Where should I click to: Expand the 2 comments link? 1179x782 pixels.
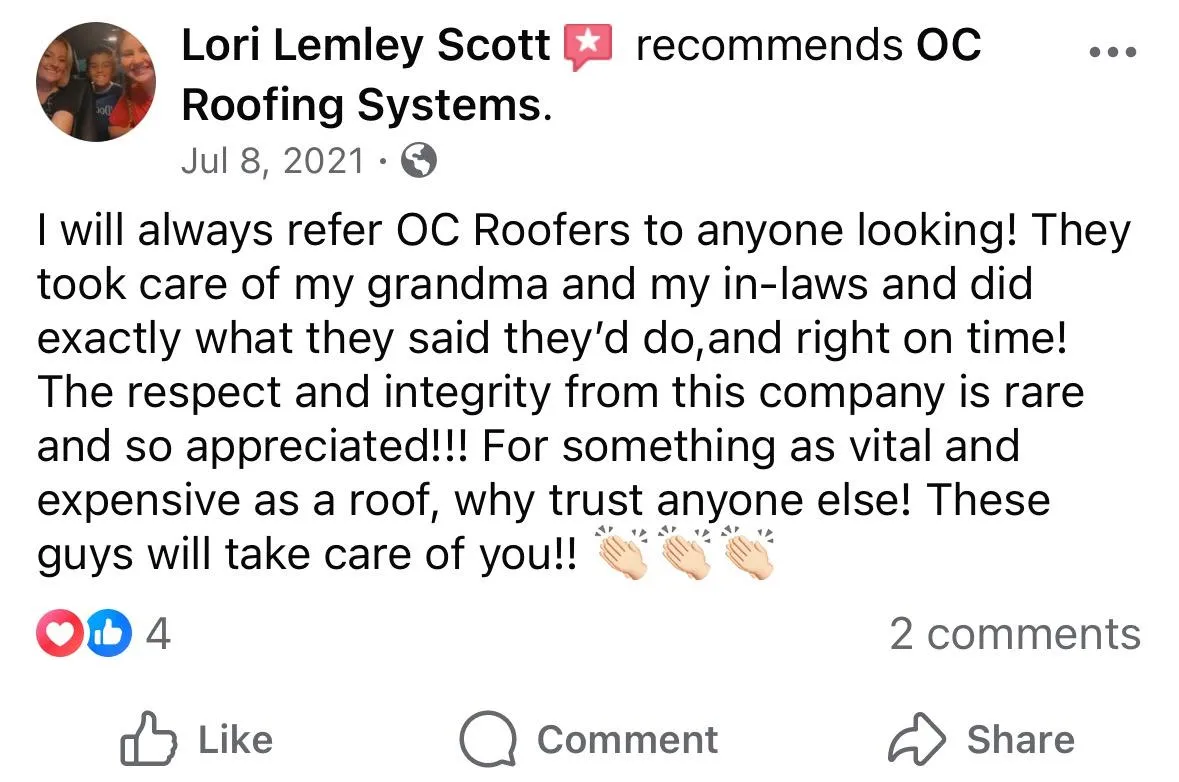pyautogui.click(x=1015, y=634)
